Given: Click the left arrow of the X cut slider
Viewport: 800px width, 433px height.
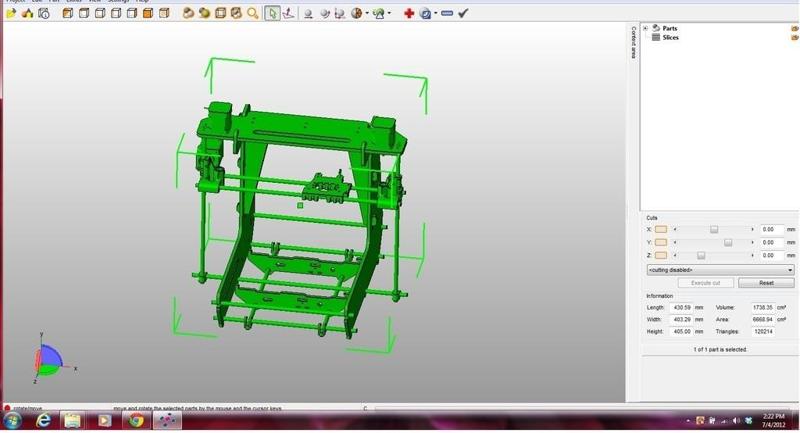Looking at the screenshot, I should tap(675, 230).
